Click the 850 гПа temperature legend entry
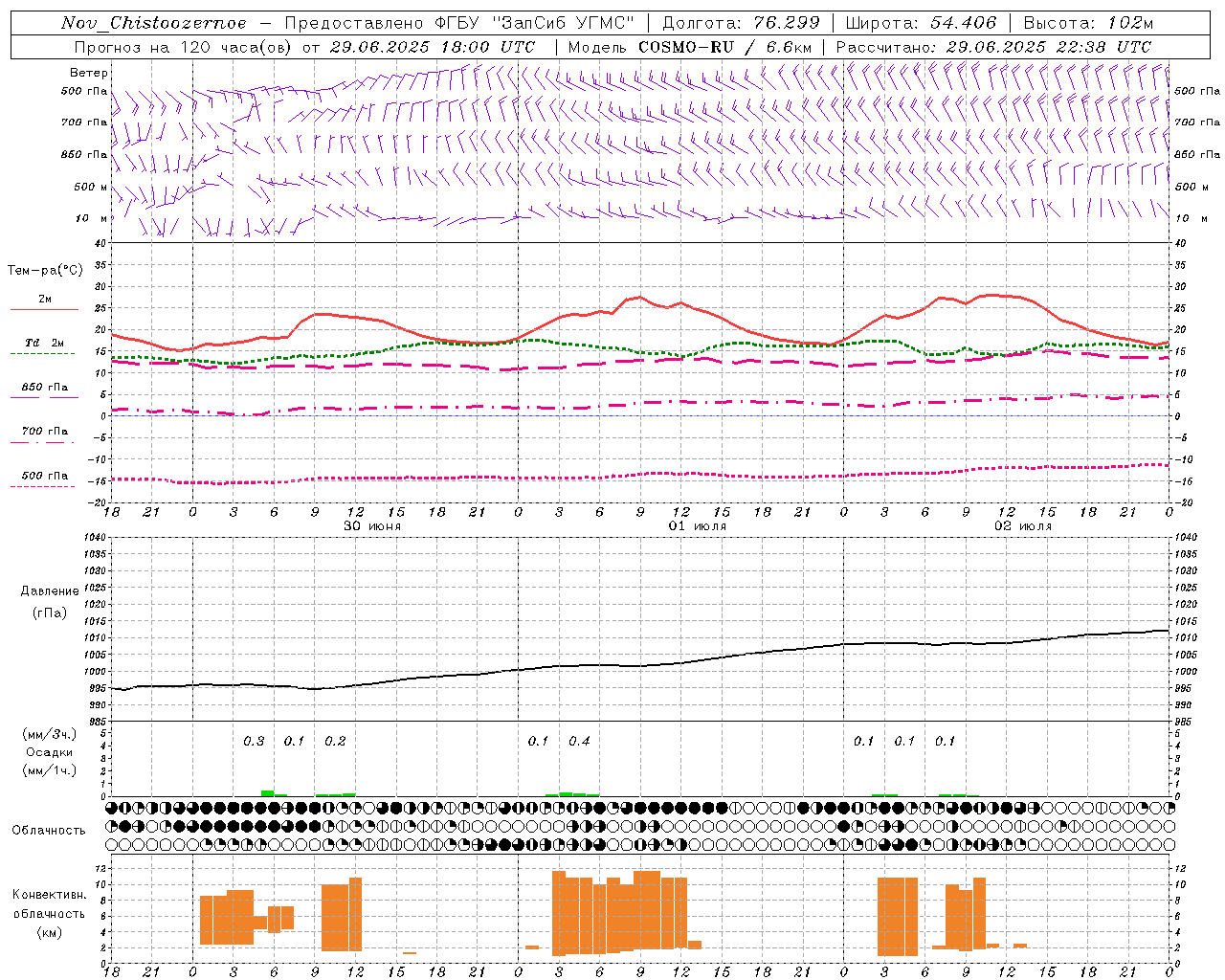The image size is (1225, 980). pos(45,388)
